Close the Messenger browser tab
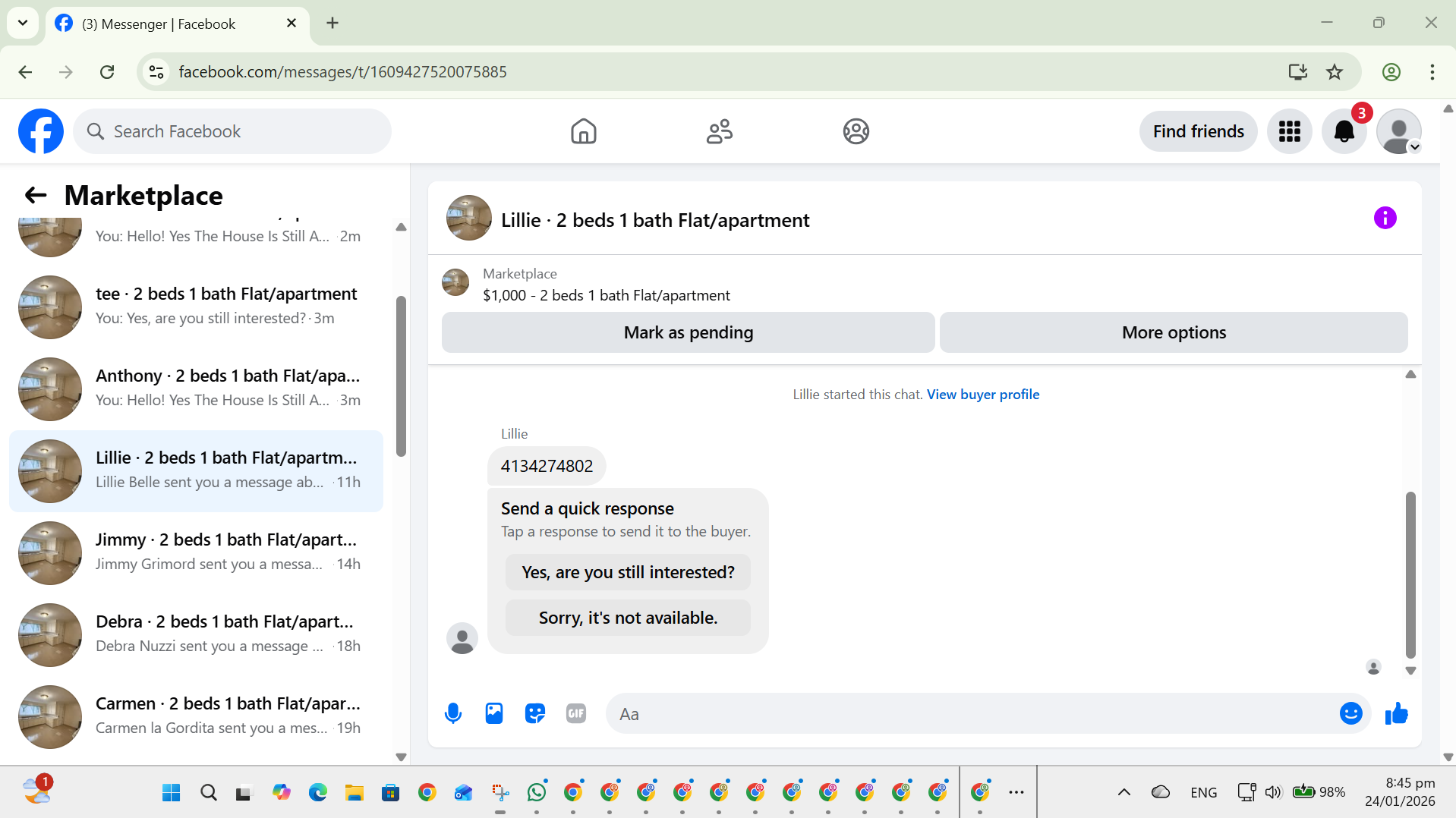The height and width of the screenshot is (818, 1456). pos(292,24)
